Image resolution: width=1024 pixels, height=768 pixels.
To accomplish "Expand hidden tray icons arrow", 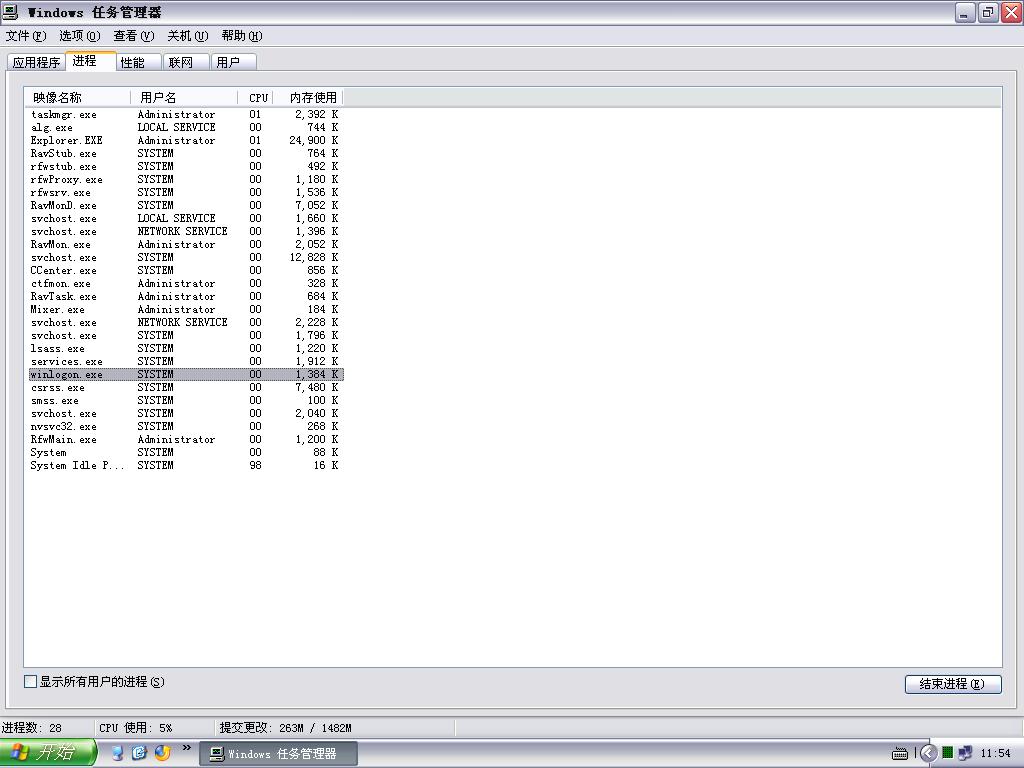I will (927, 754).
